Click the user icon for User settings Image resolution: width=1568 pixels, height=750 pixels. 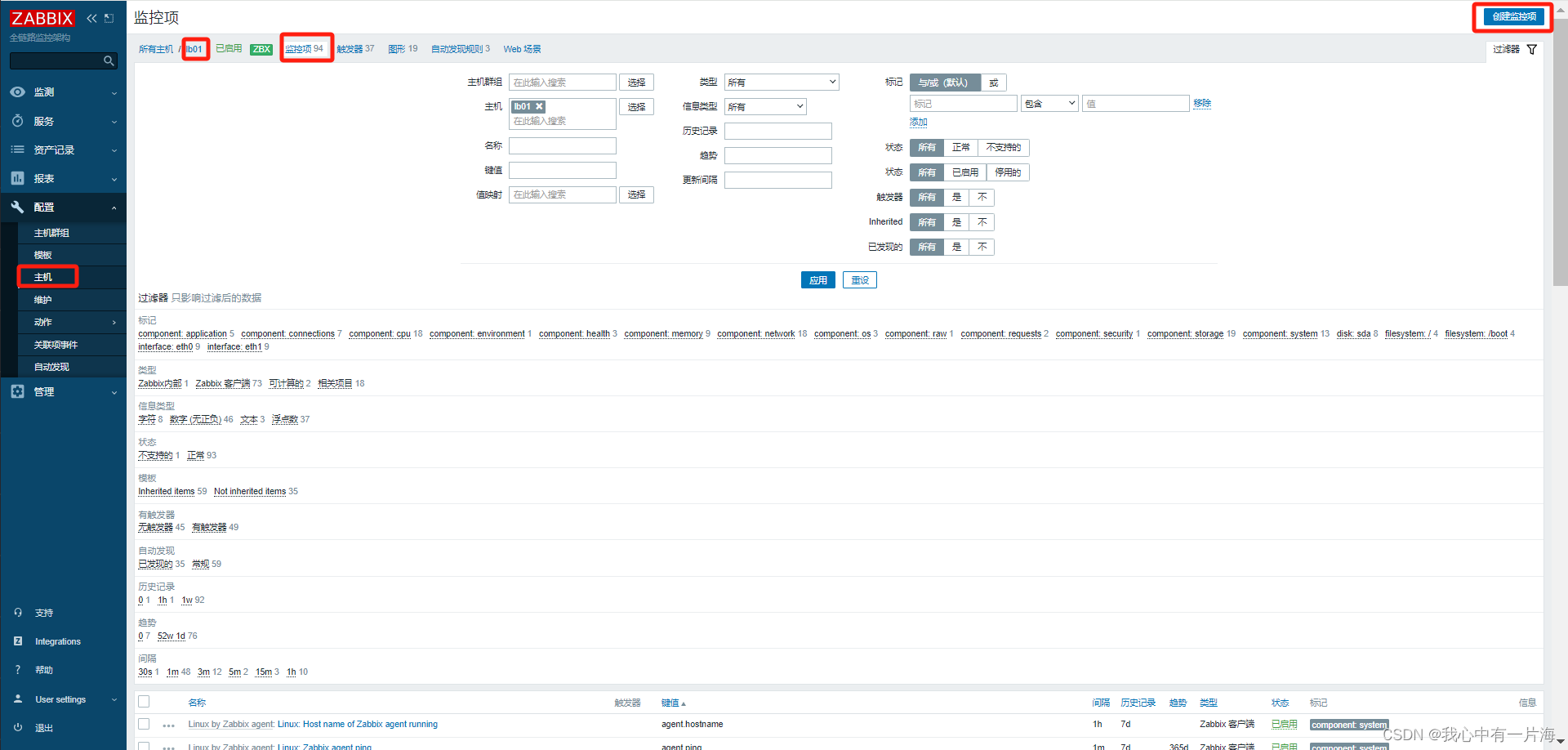pyautogui.click(x=18, y=699)
